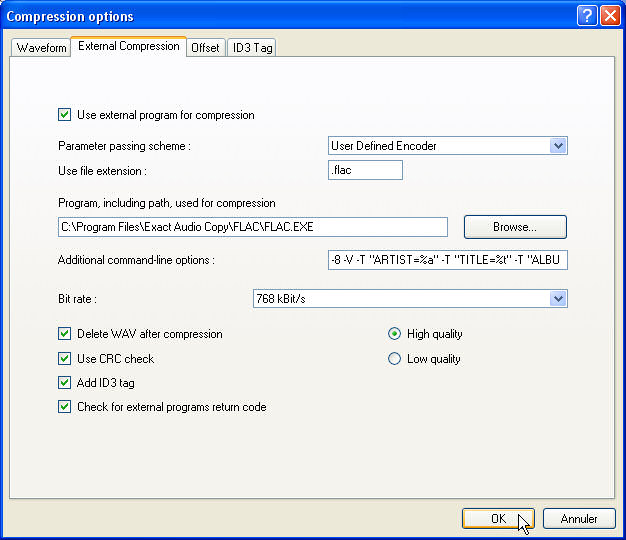
Task: Choose the Low quality radio option
Action: click(x=394, y=359)
